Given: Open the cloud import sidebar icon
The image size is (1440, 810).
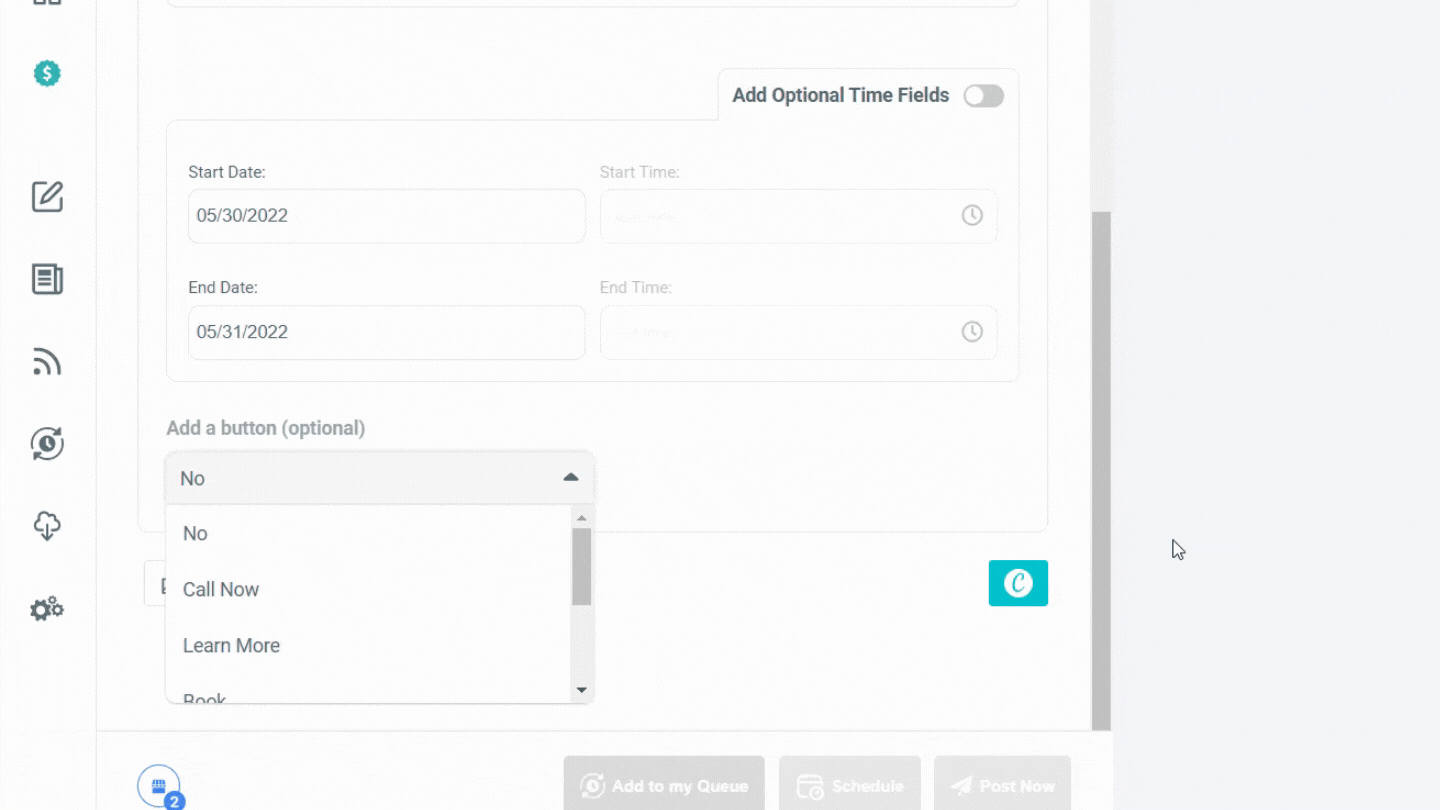Looking at the screenshot, I should 47,526.
